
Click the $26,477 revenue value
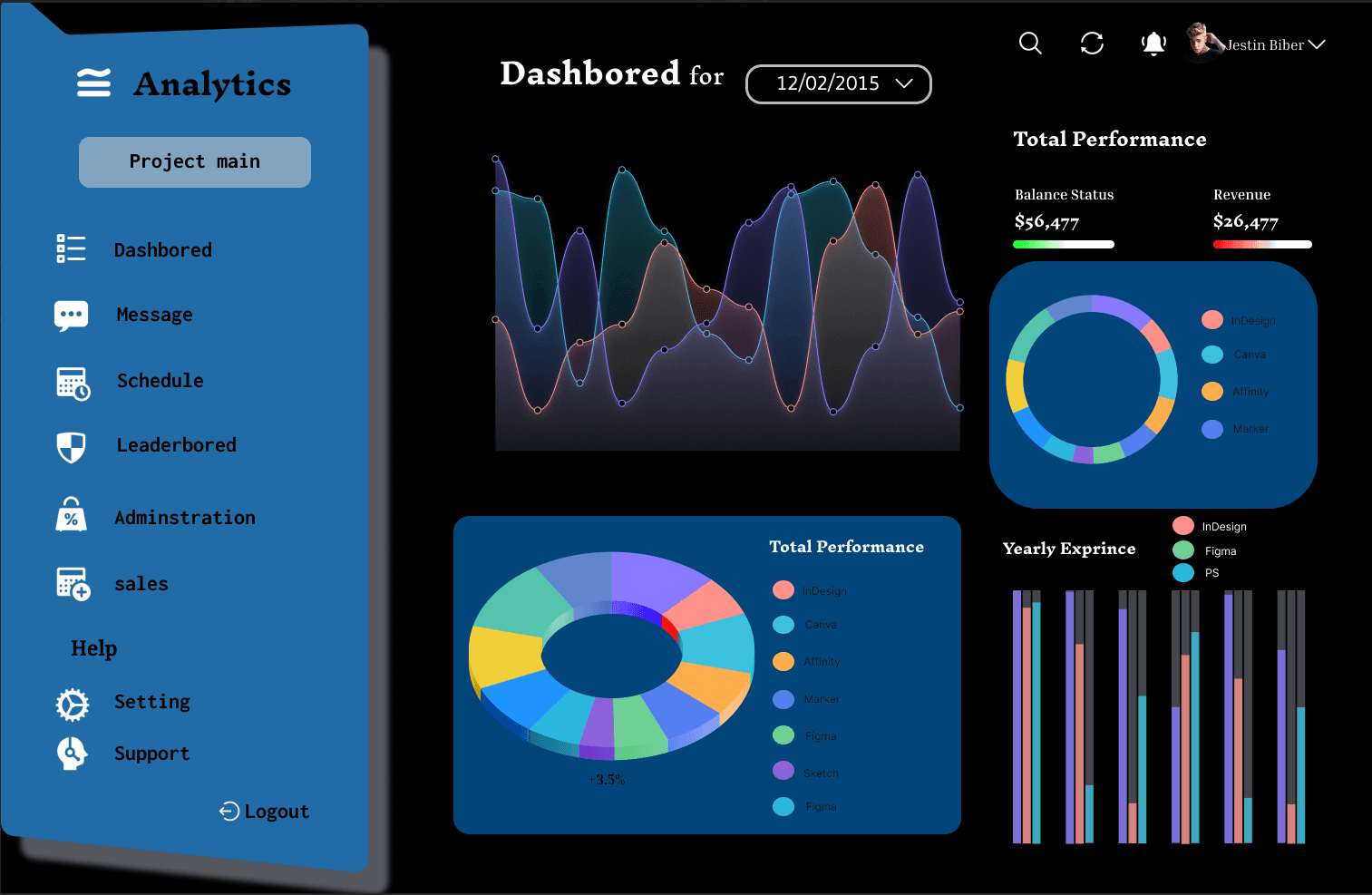tap(1245, 221)
